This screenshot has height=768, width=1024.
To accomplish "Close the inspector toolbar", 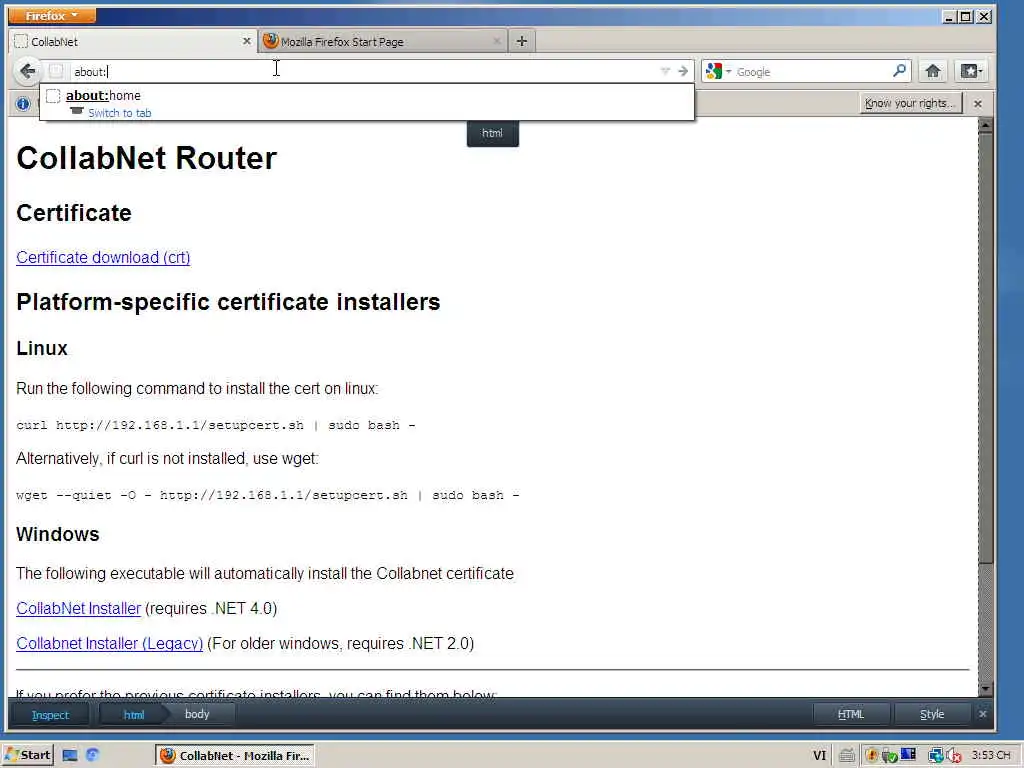I will click(982, 714).
